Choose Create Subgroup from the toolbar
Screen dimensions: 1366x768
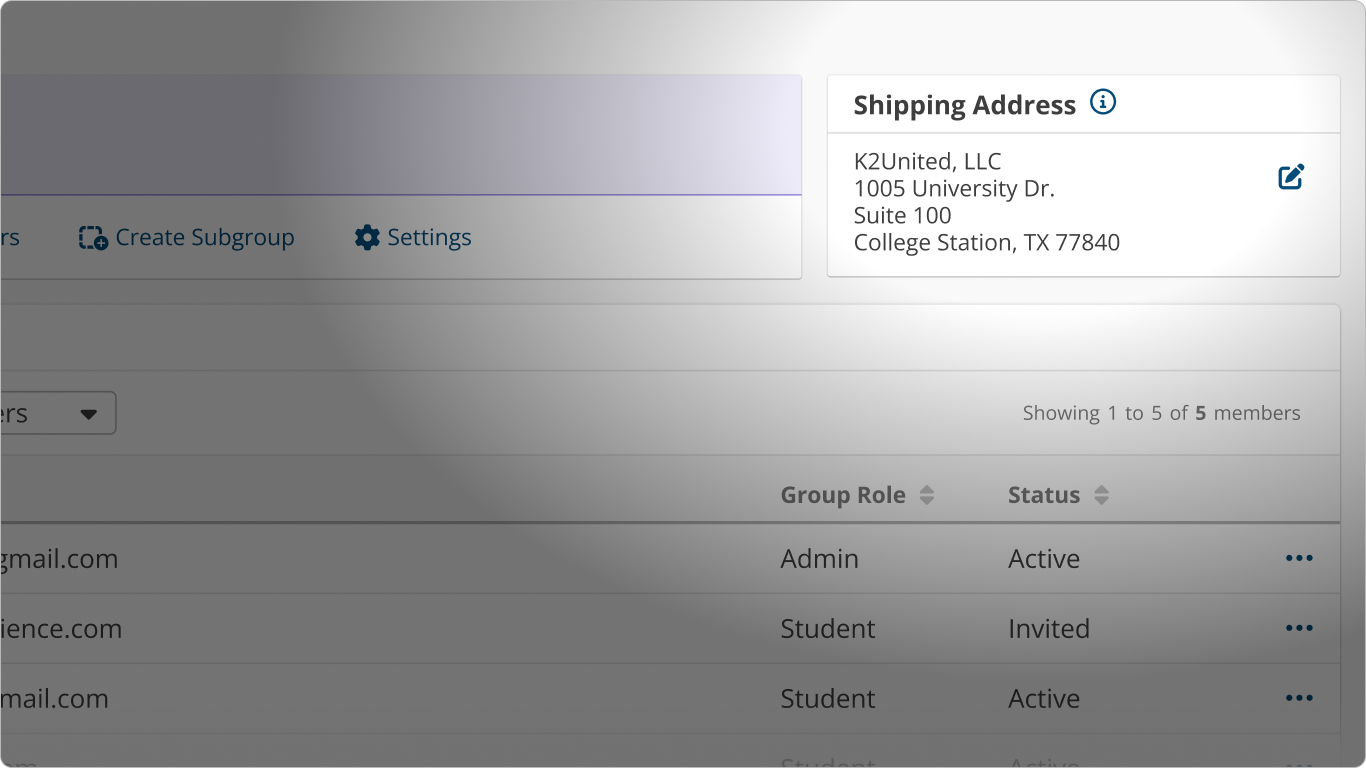(204, 237)
